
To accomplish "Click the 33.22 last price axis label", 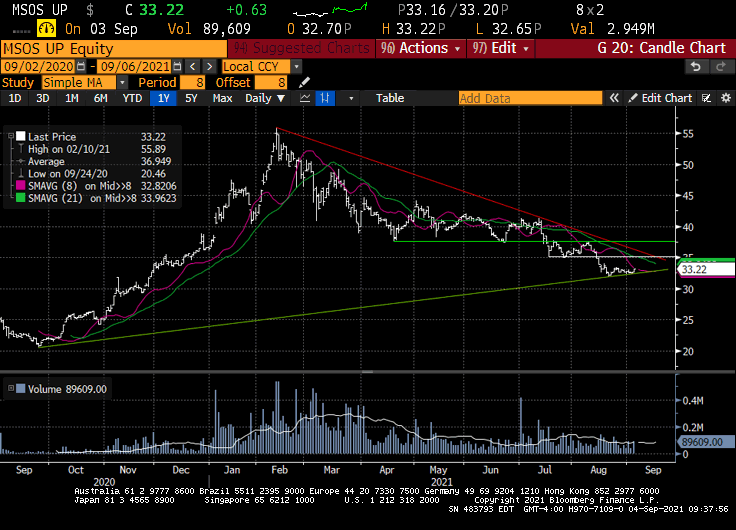I will [705, 269].
